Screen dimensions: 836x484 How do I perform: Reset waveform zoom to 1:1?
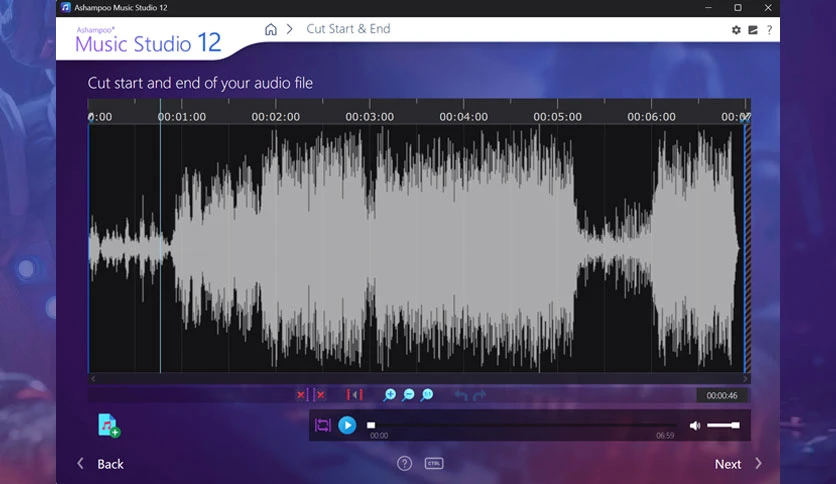pyautogui.click(x=427, y=395)
